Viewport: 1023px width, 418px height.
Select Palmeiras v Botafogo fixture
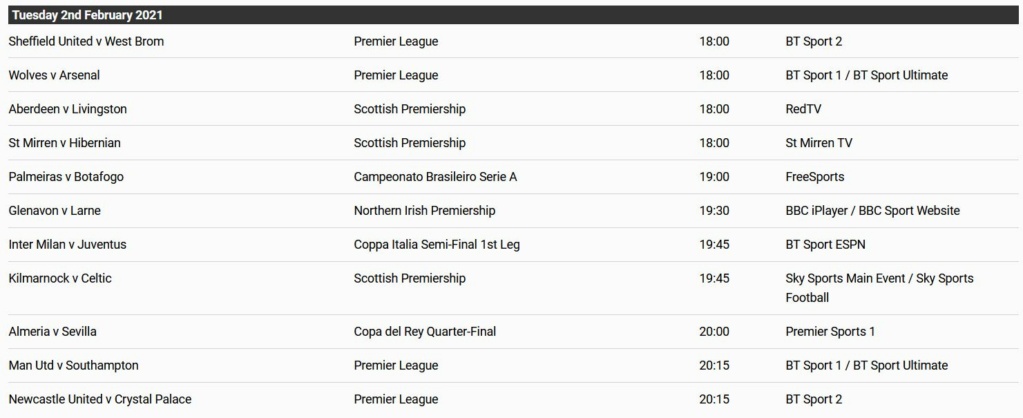[x=66, y=177]
